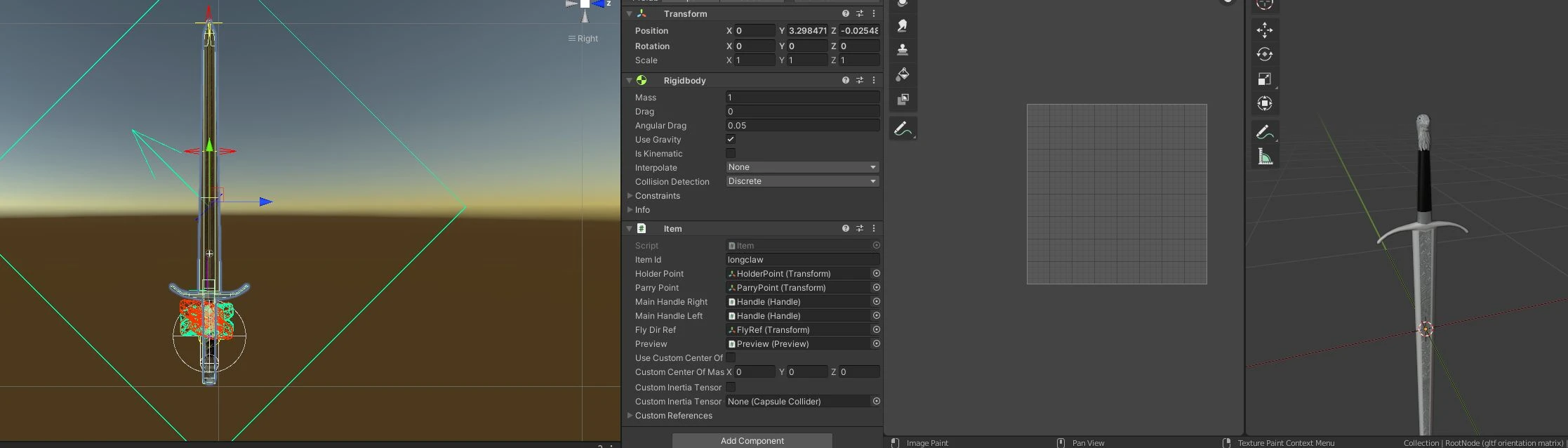Click the Position Y value field
The height and width of the screenshot is (448, 1568).
coord(807,30)
